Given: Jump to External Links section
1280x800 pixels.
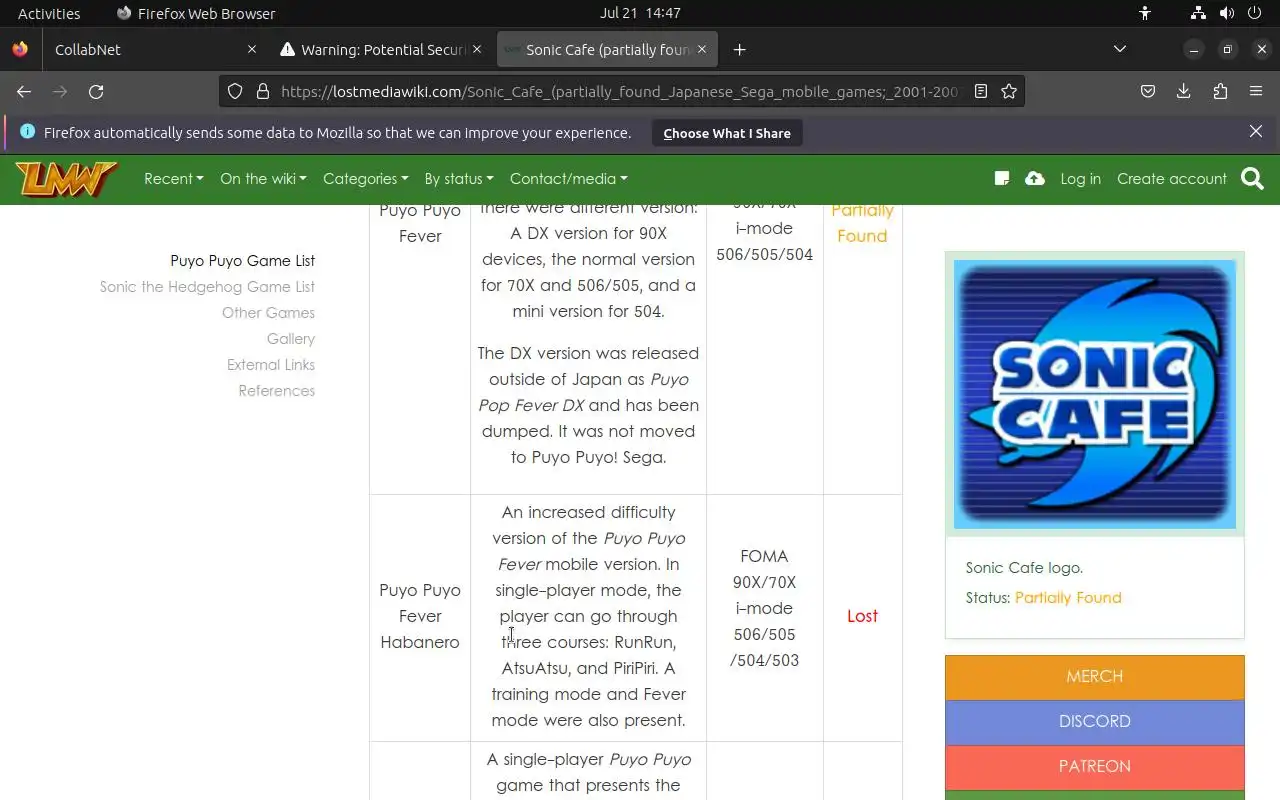Looking at the screenshot, I should [x=271, y=365].
